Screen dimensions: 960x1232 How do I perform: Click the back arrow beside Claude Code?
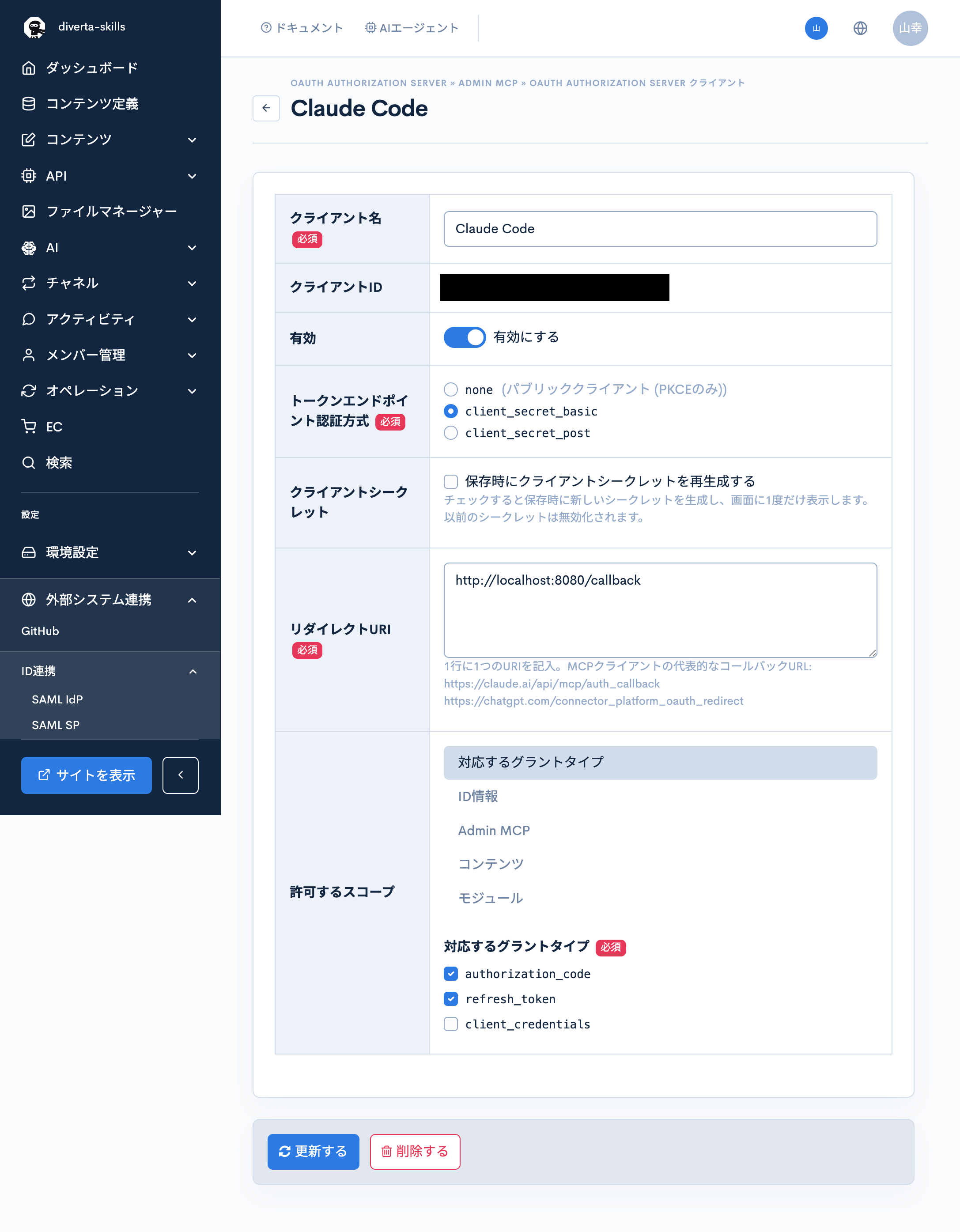click(266, 108)
